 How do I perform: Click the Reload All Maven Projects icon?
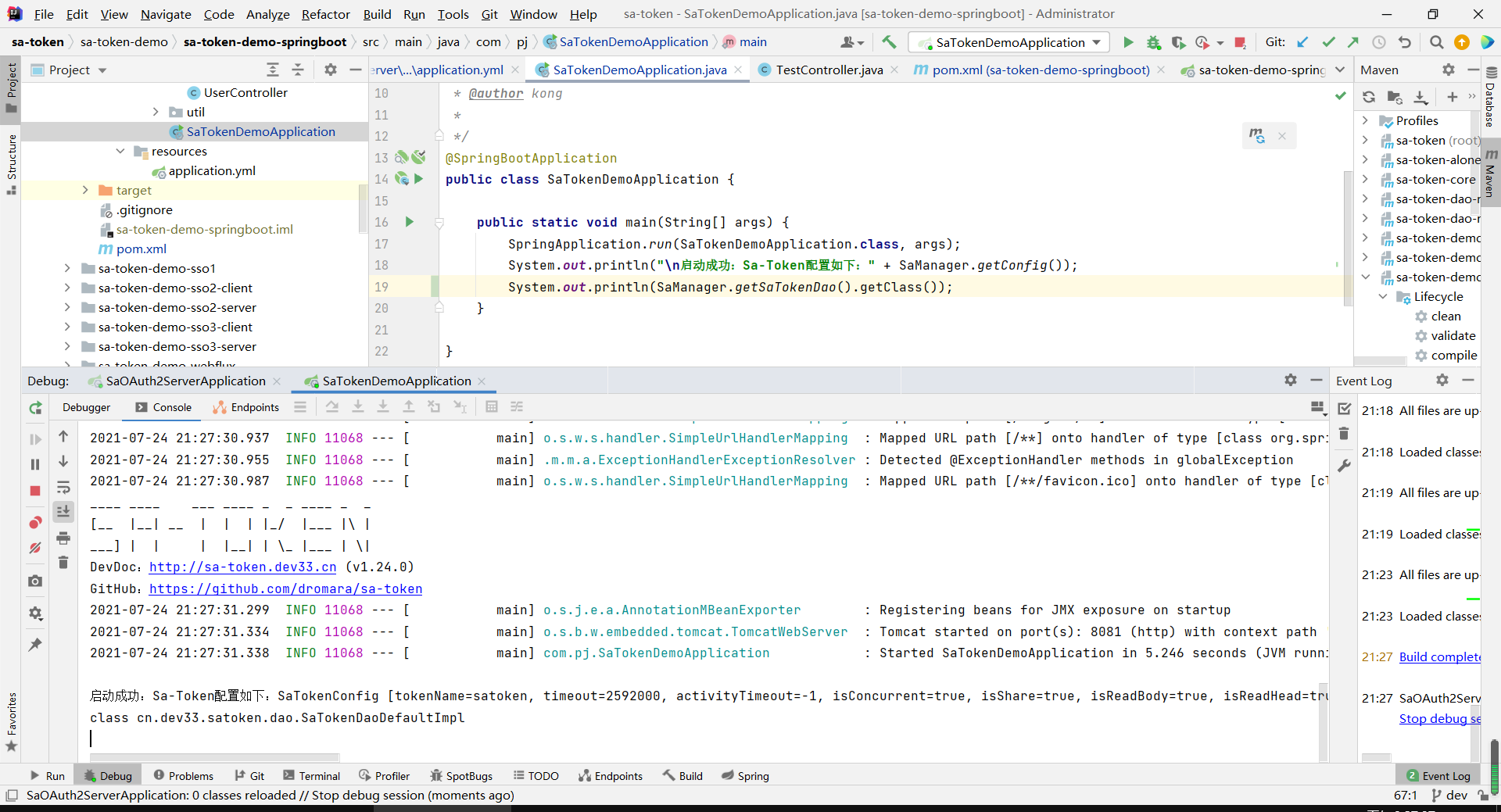[1369, 97]
